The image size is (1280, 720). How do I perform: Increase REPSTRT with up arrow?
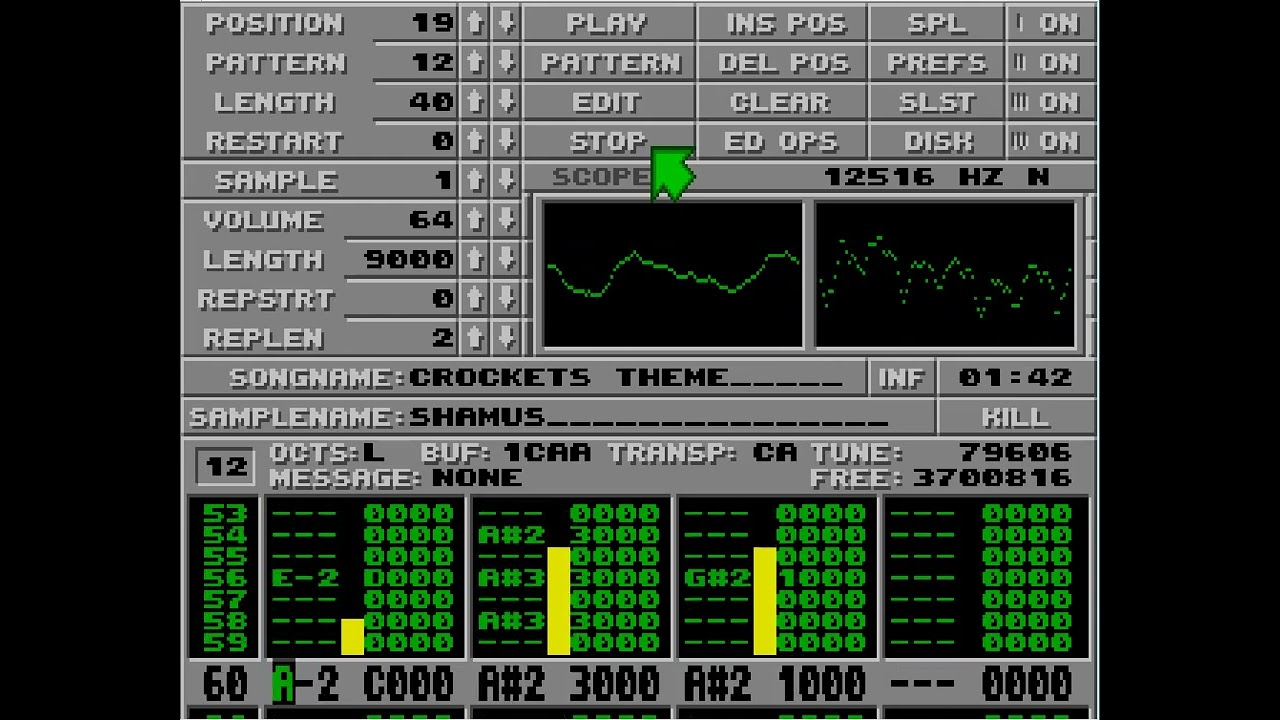coord(475,299)
